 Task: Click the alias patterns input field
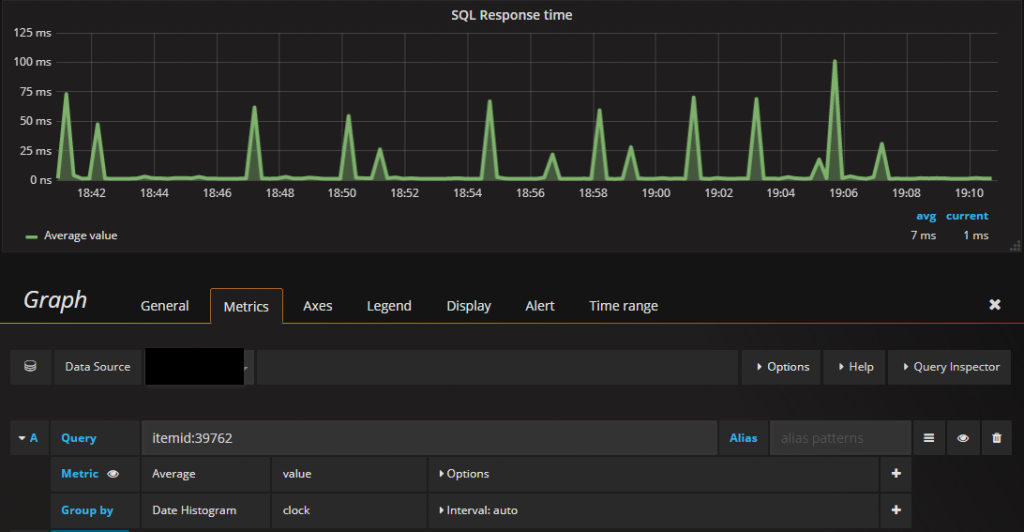840,438
